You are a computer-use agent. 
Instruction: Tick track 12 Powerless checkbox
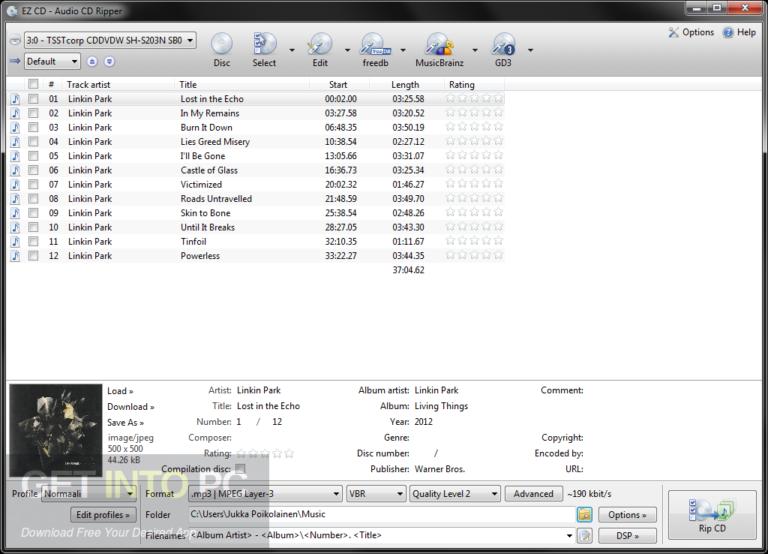pyautogui.click(x=33, y=256)
